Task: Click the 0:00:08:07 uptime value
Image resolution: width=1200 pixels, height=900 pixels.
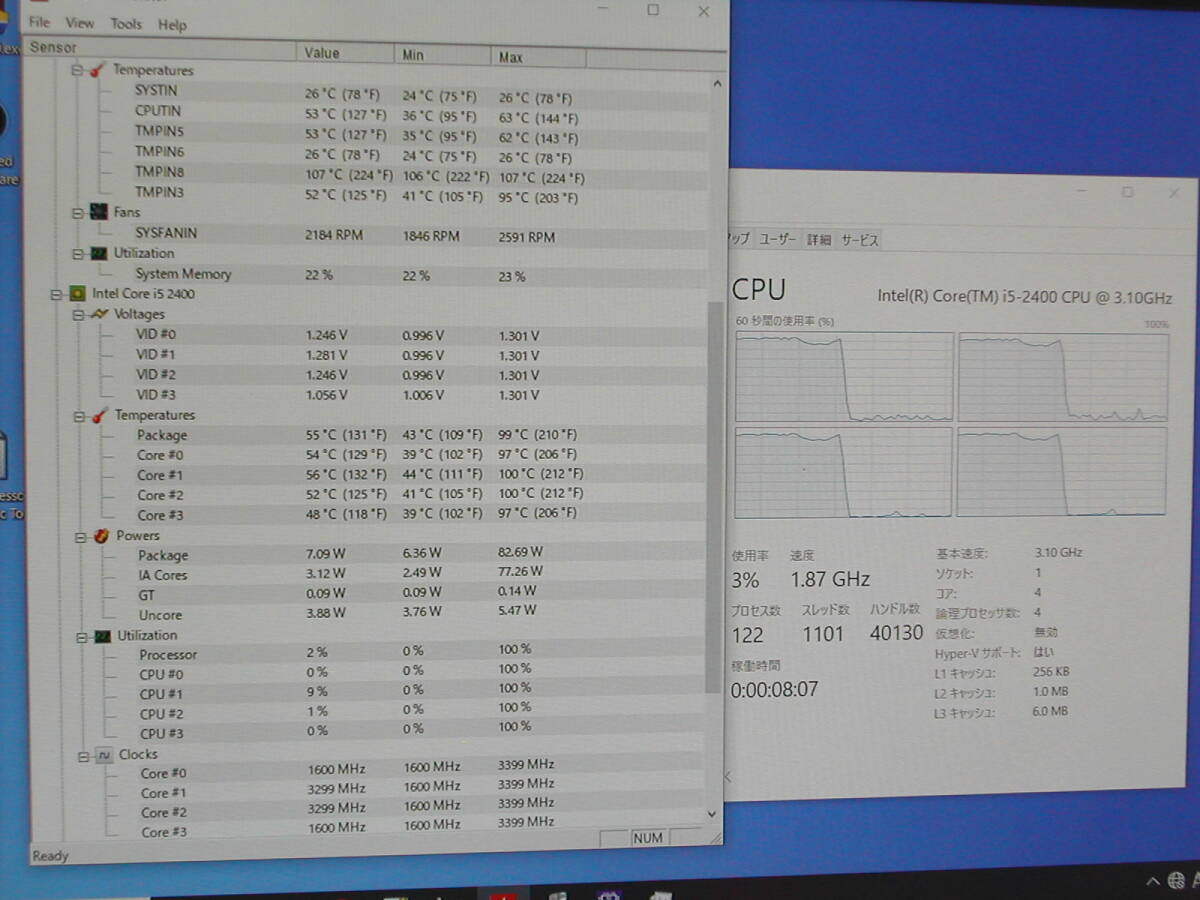Action: pos(774,689)
